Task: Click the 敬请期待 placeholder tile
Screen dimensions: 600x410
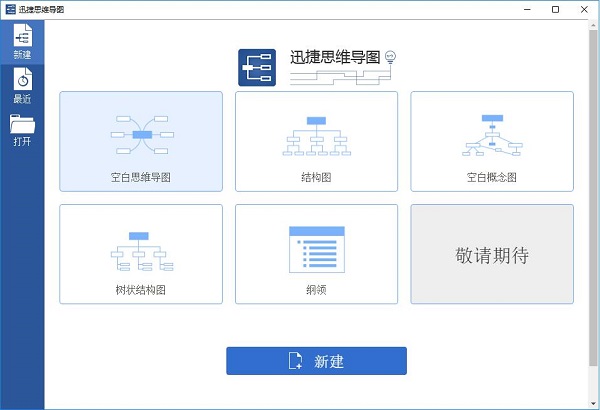Action: 492,254
